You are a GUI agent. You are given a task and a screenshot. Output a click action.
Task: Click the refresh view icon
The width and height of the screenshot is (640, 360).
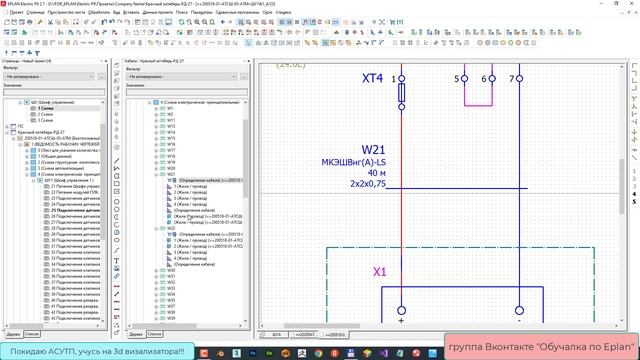(182, 22)
